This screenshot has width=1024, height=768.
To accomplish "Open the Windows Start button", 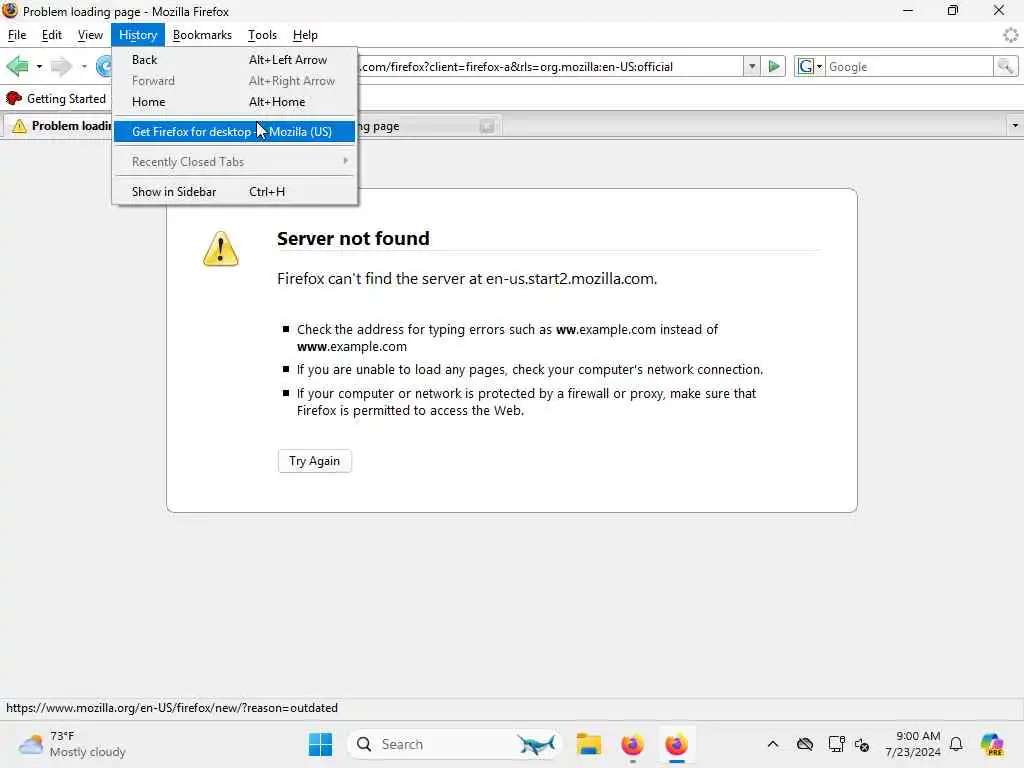I will point(320,744).
